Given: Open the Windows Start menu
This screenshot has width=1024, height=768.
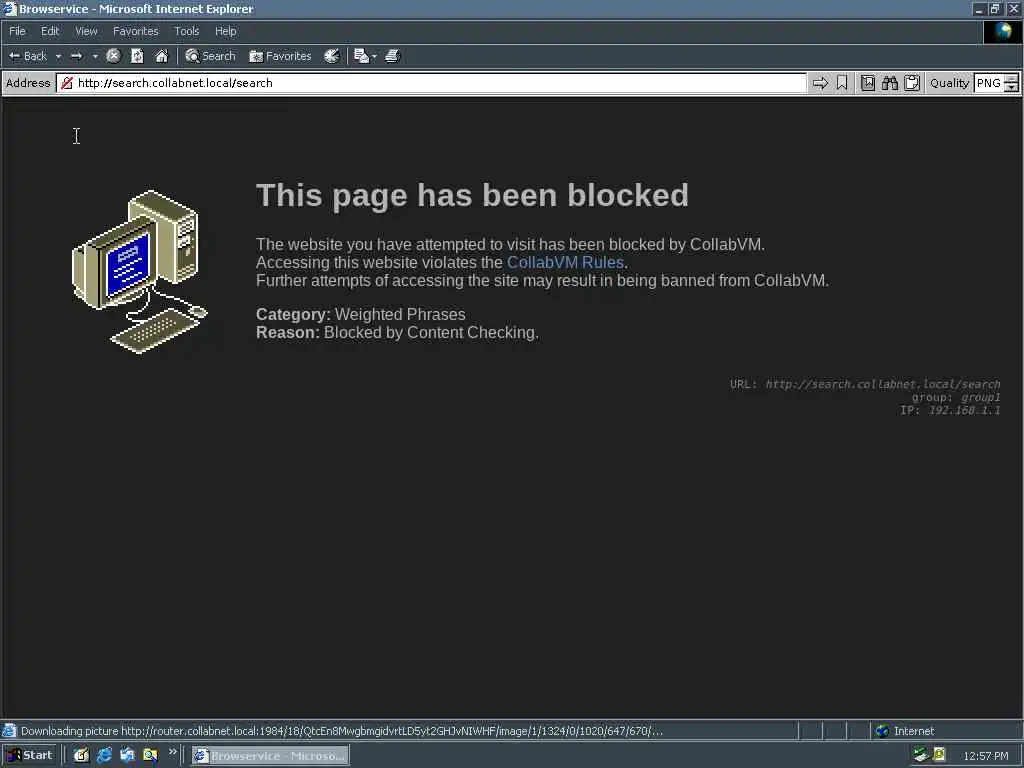Looking at the screenshot, I should click(x=30, y=756).
